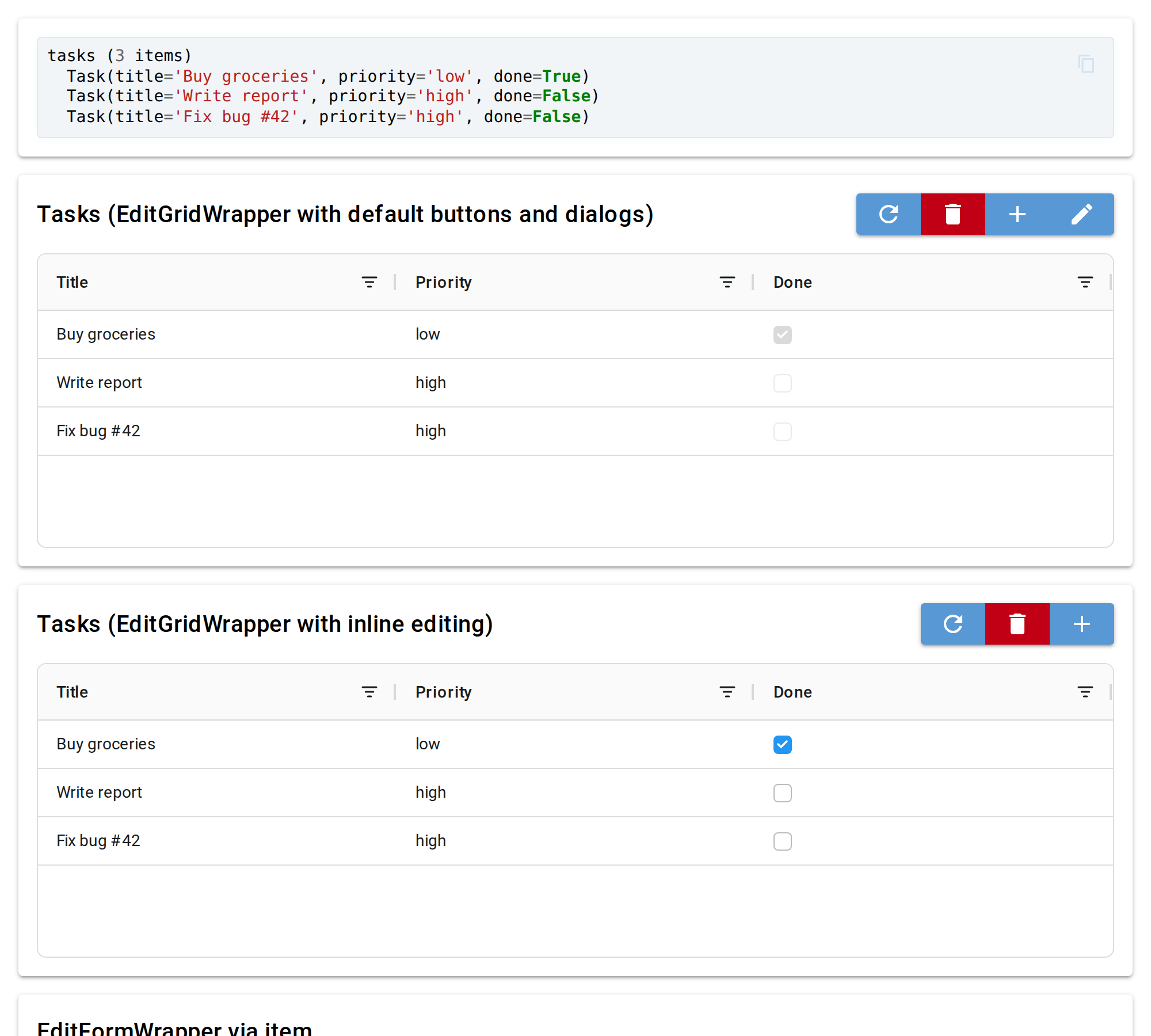Sort first grid by Done header

point(793,282)
